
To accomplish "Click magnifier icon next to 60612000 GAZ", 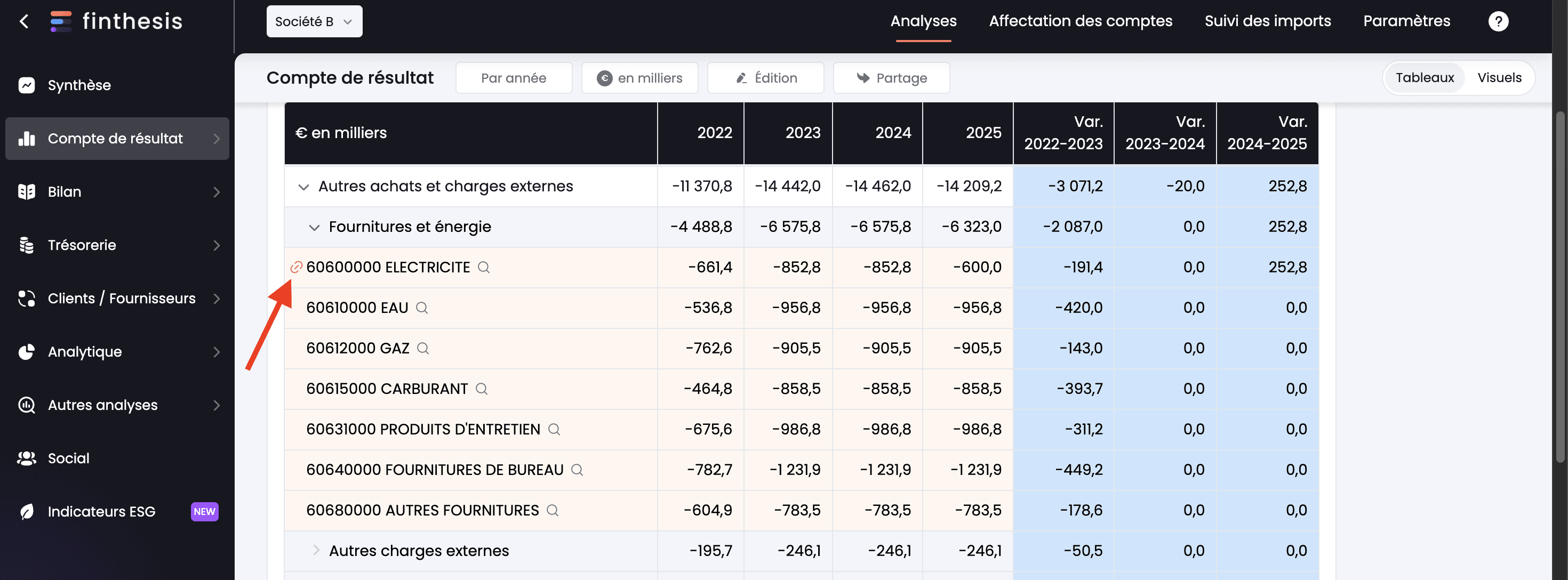I will (422, 348).
